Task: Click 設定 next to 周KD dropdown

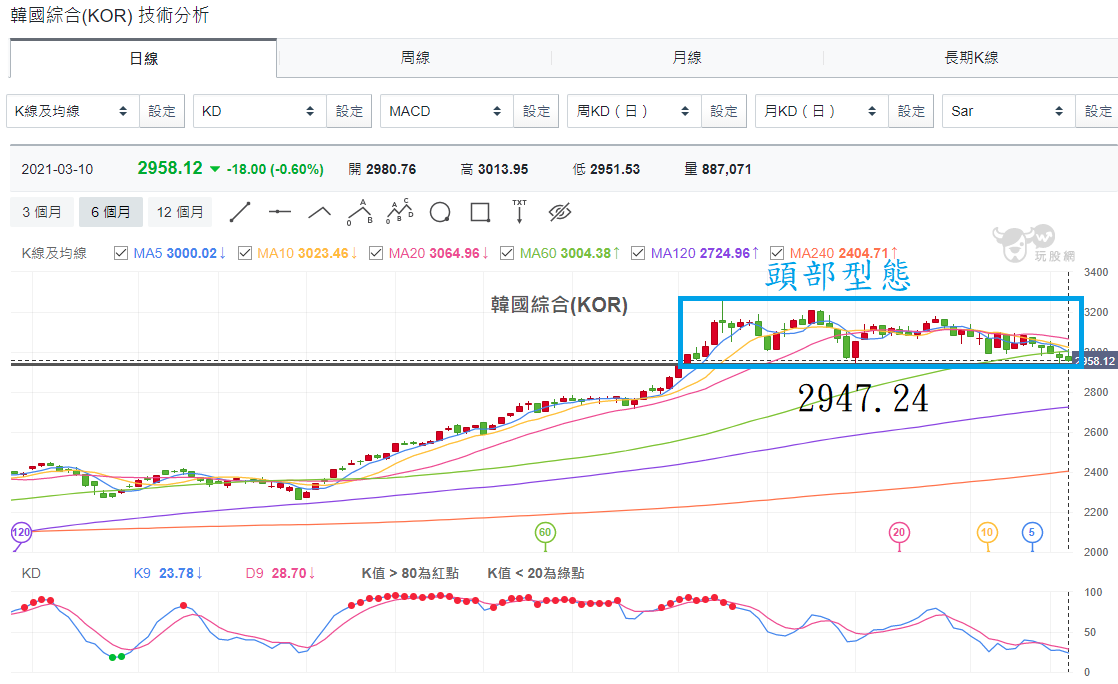Action: pyautogui.click(x=724, y=111)
